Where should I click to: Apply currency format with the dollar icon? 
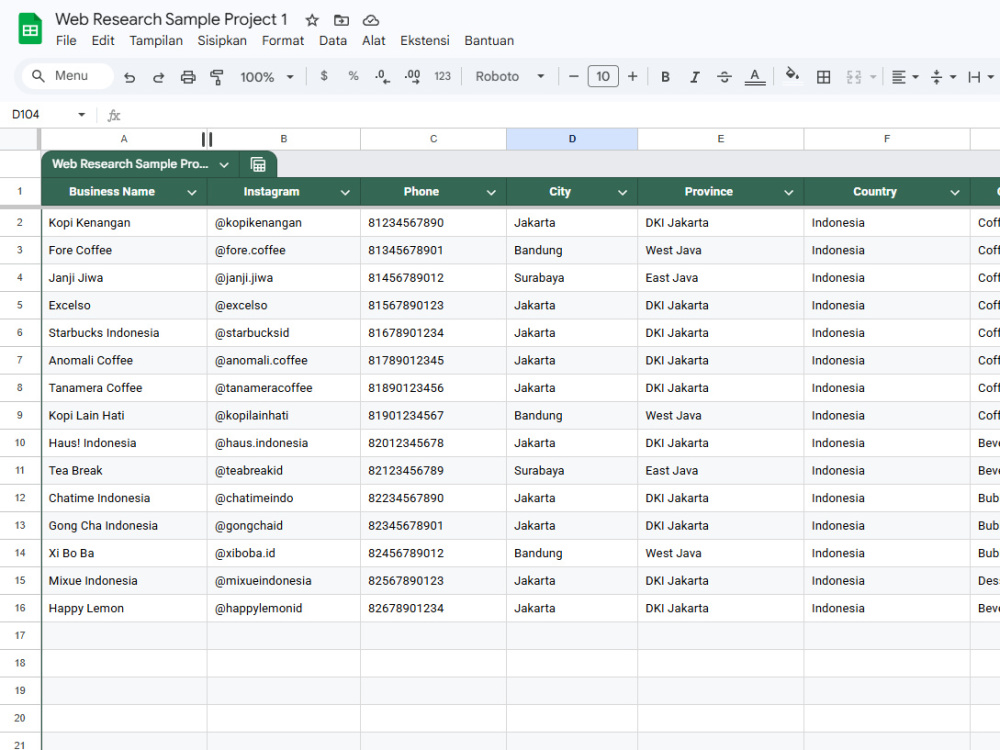coord(324,76)
